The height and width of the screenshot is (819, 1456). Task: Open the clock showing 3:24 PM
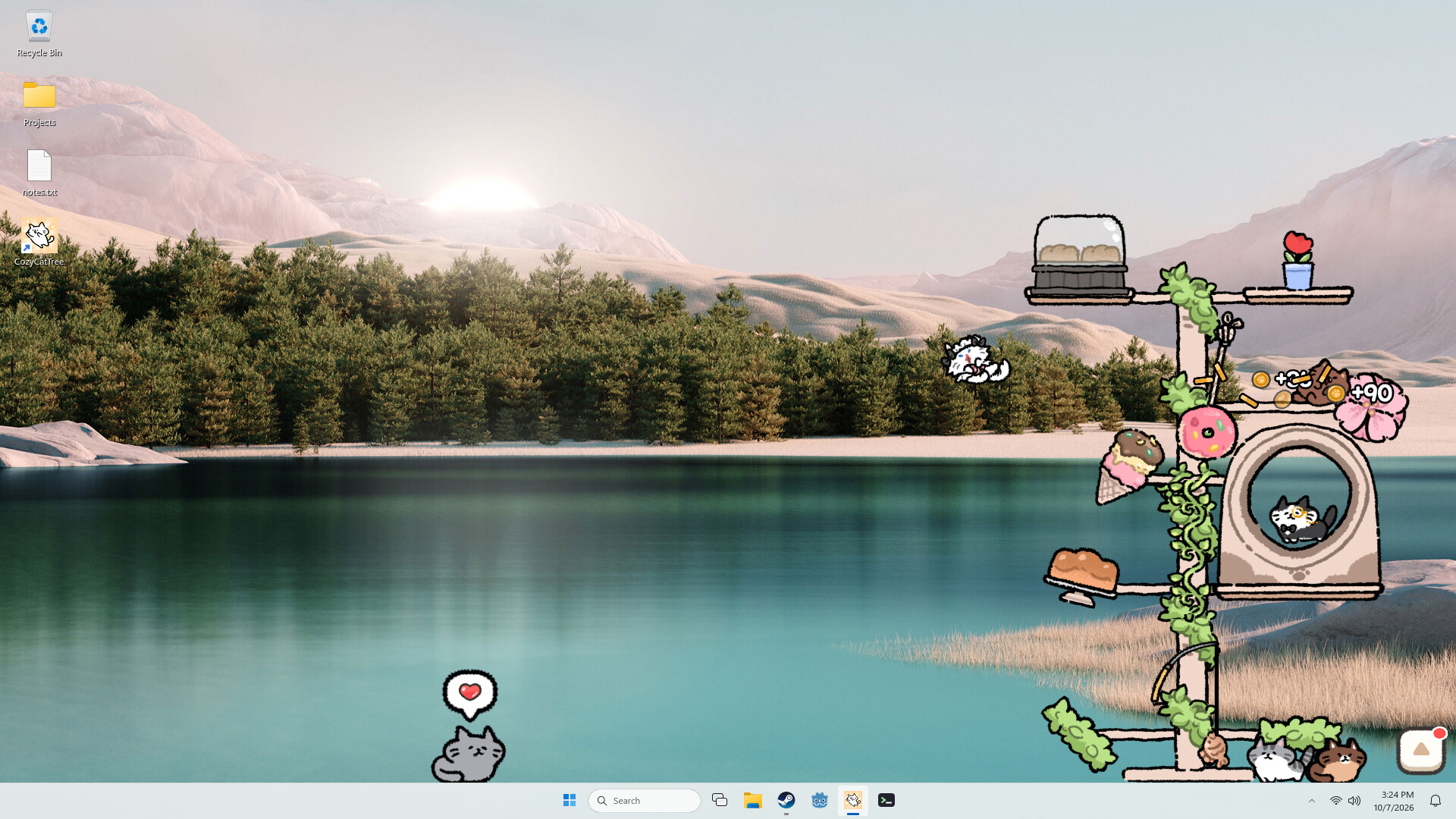tap(1394, 801)
